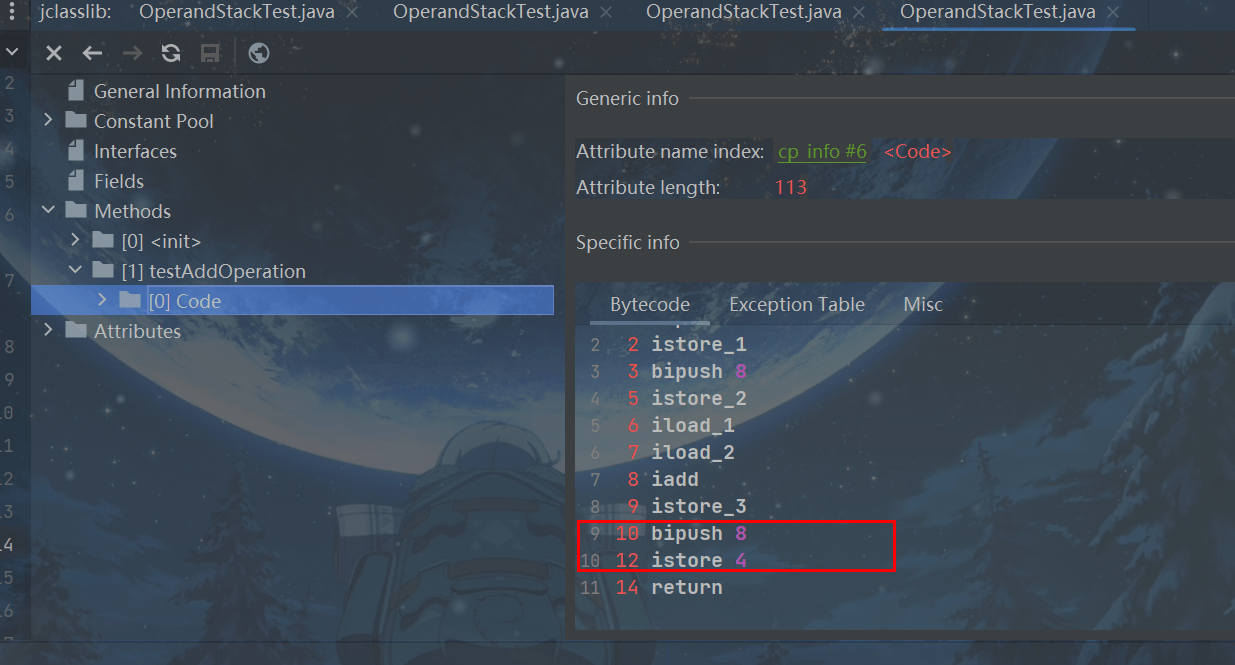Click the file icon beside General Information
This screenshot has height=665, width=1235.
tap(76, 91)
